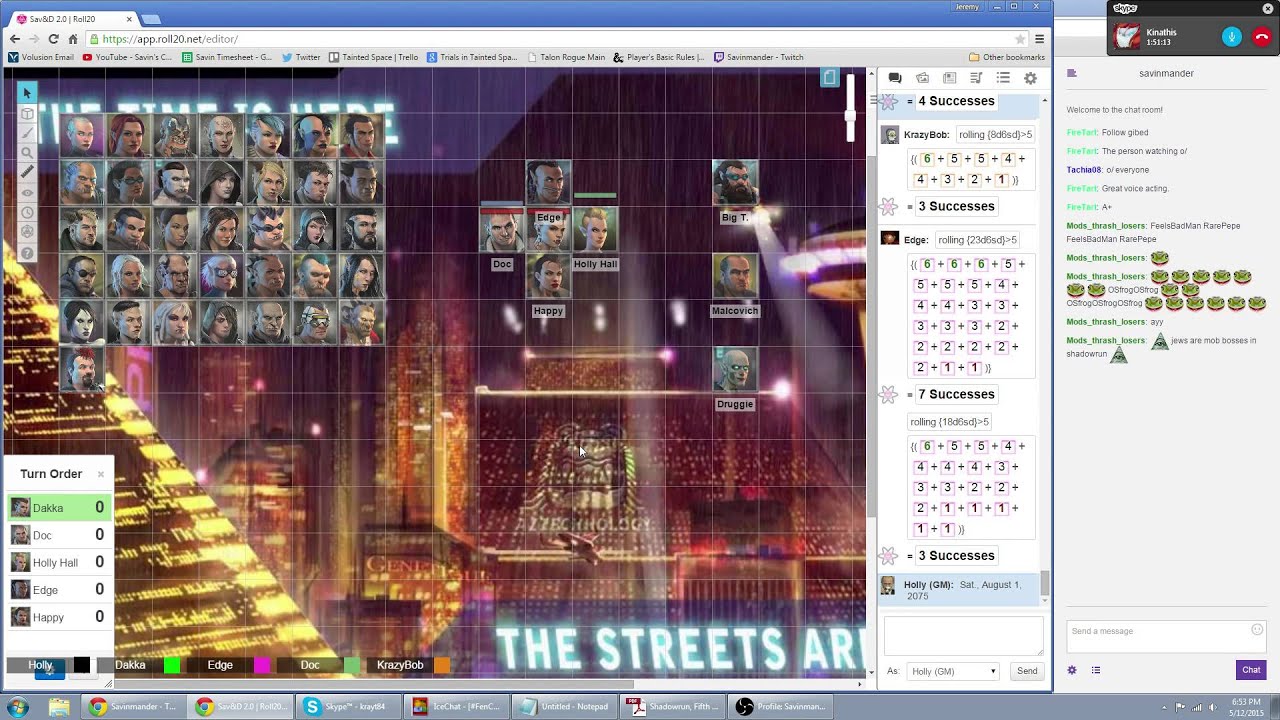Click the Chrome back navigation arrow
Image resolution: width=1280 pixels, height=720 pixels.
(x=14, y=39)
